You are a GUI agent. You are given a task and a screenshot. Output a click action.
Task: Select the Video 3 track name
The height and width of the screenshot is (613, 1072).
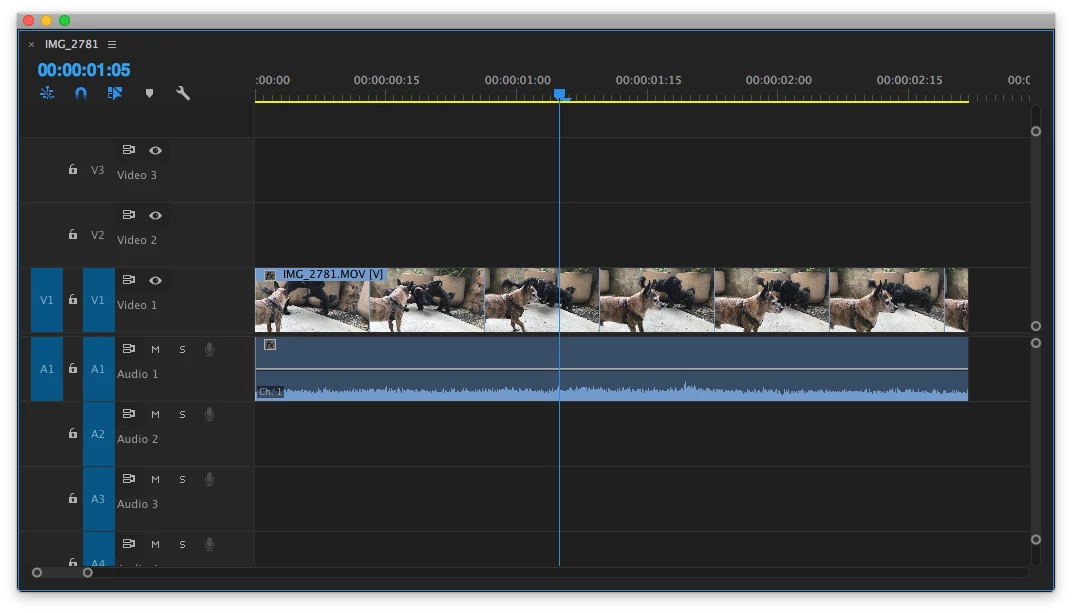[137, 175]
